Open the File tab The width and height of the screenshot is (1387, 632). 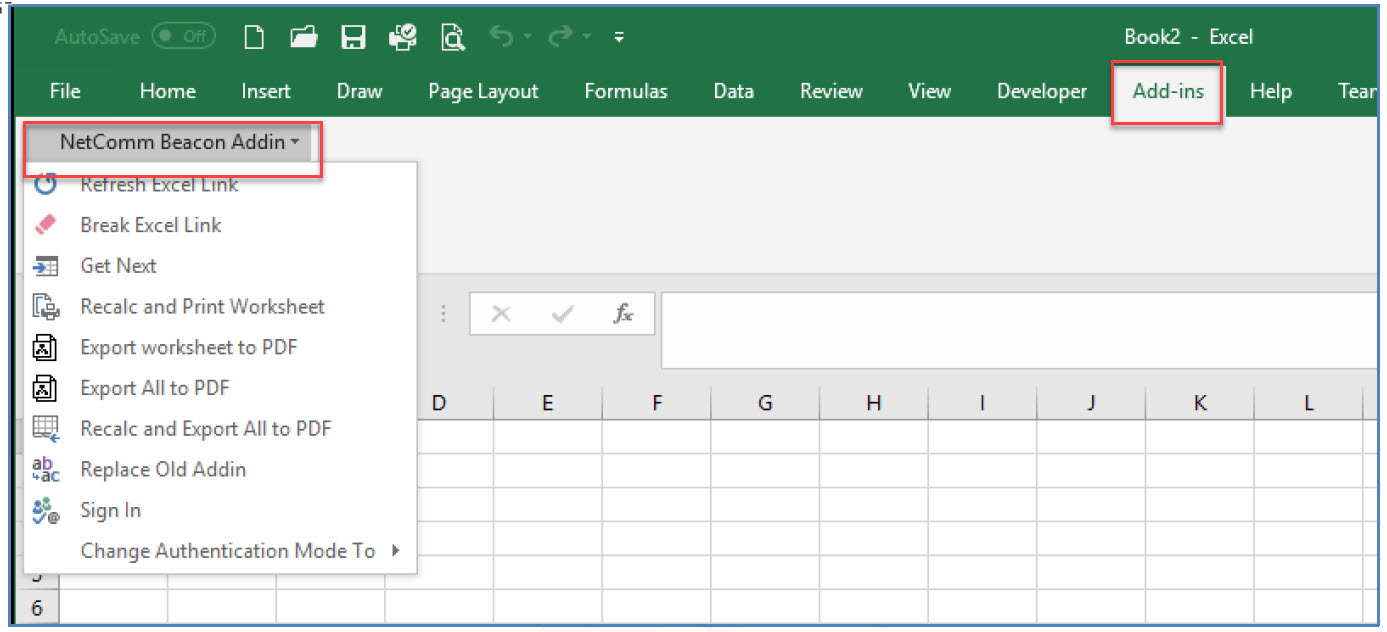(65, 91)
